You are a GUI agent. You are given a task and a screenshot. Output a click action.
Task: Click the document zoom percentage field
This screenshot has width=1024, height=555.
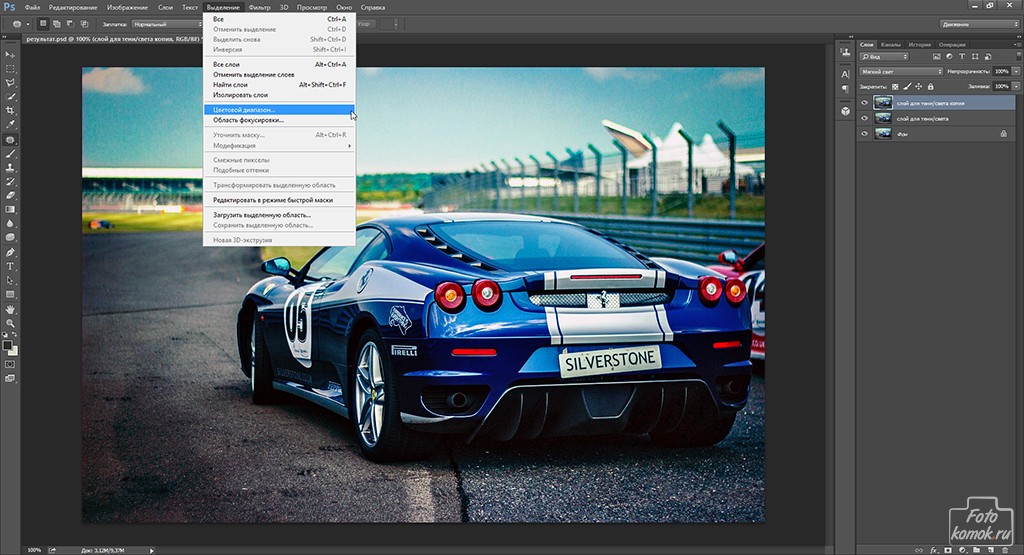(x=34, y=550)
